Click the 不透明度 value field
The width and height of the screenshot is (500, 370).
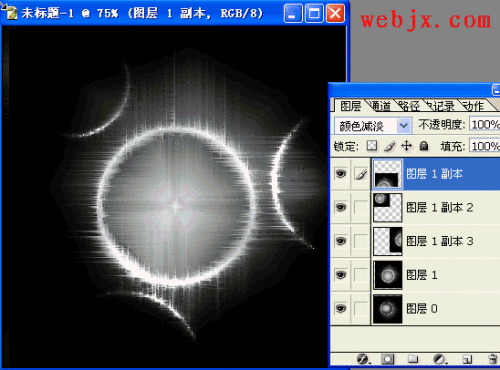[485, 124]
